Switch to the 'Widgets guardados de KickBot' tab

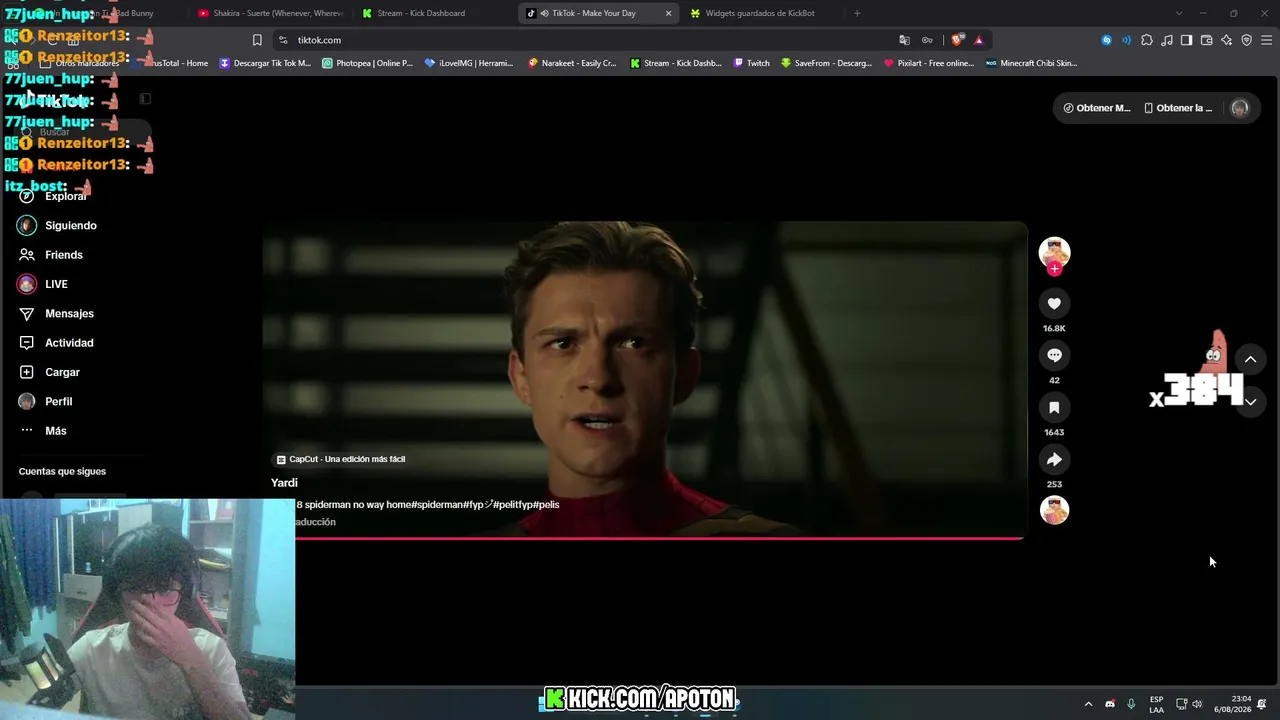(x=760, y=13)
